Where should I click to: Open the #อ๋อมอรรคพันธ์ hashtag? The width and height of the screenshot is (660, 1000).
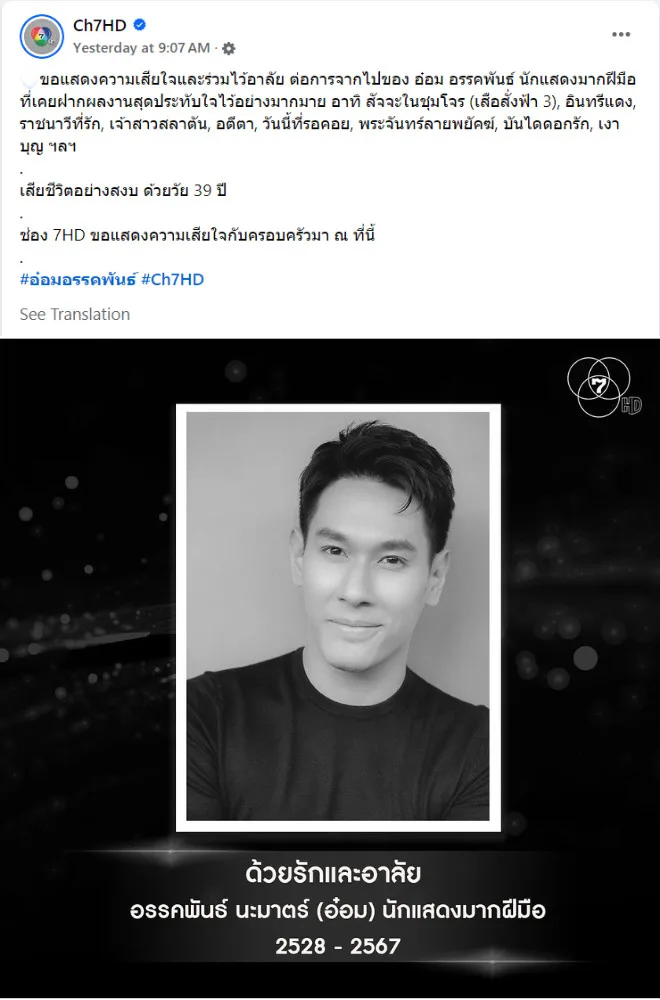[x=78, y=279]
